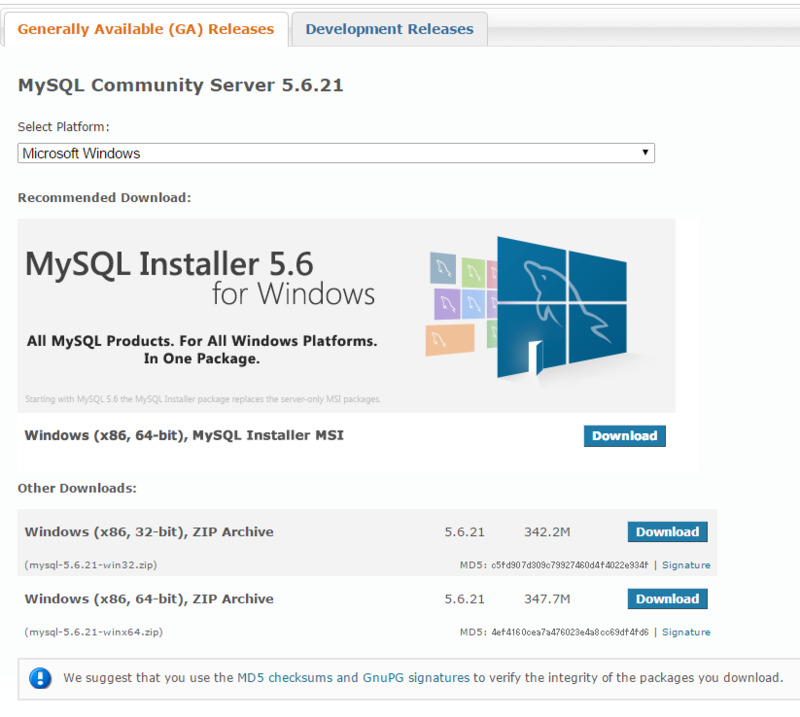Image resolution: width=800 pixels, height=717 pixels.
Task: Click the grey-blue dolphin tile in banner
Action: click(x=443, y=268)
